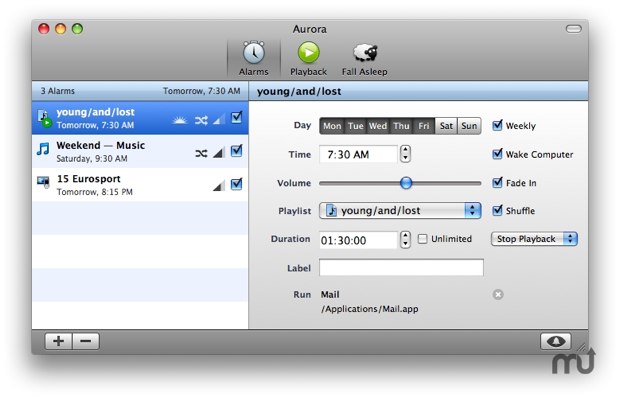Image resolution: width=620 pixels, height=398 pixels.
Task: Open the Playlist dropdown young/and/lost
Action: coord(400,211)
